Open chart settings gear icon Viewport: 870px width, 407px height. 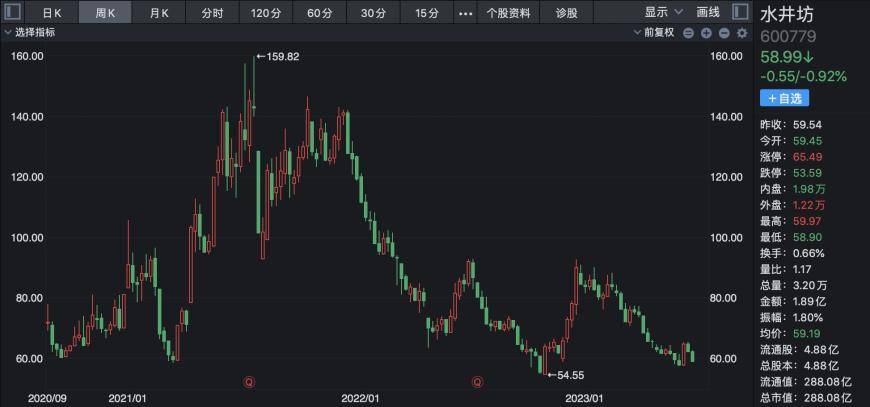coord(742,33)
